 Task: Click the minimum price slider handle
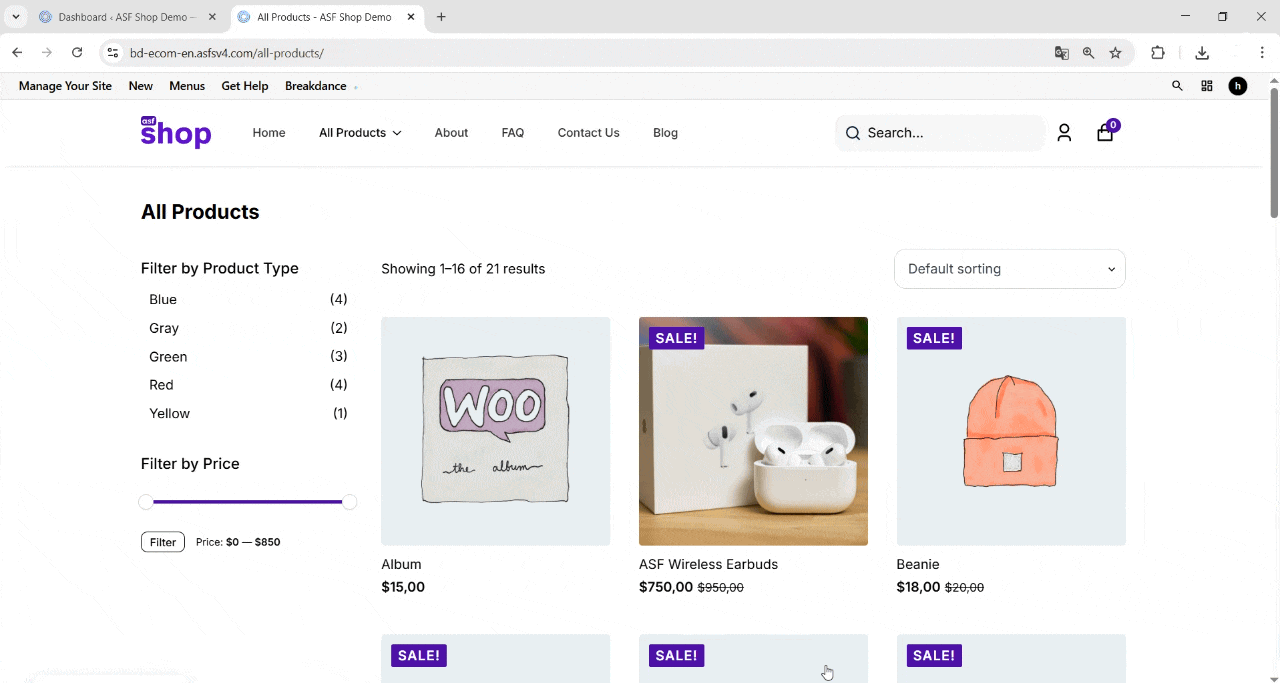[146, 502]
